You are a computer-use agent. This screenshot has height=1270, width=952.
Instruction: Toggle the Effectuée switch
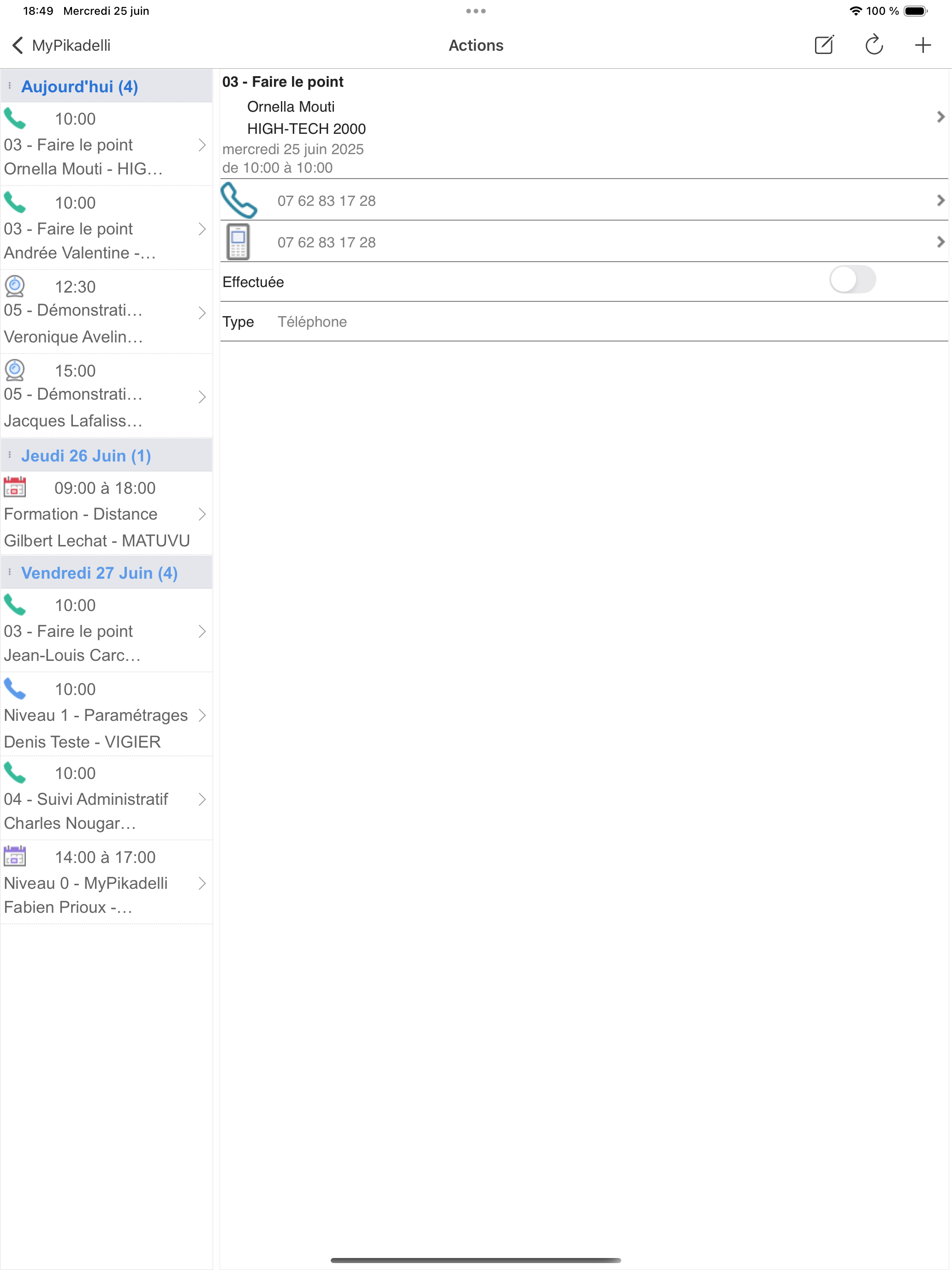point(852,280)
